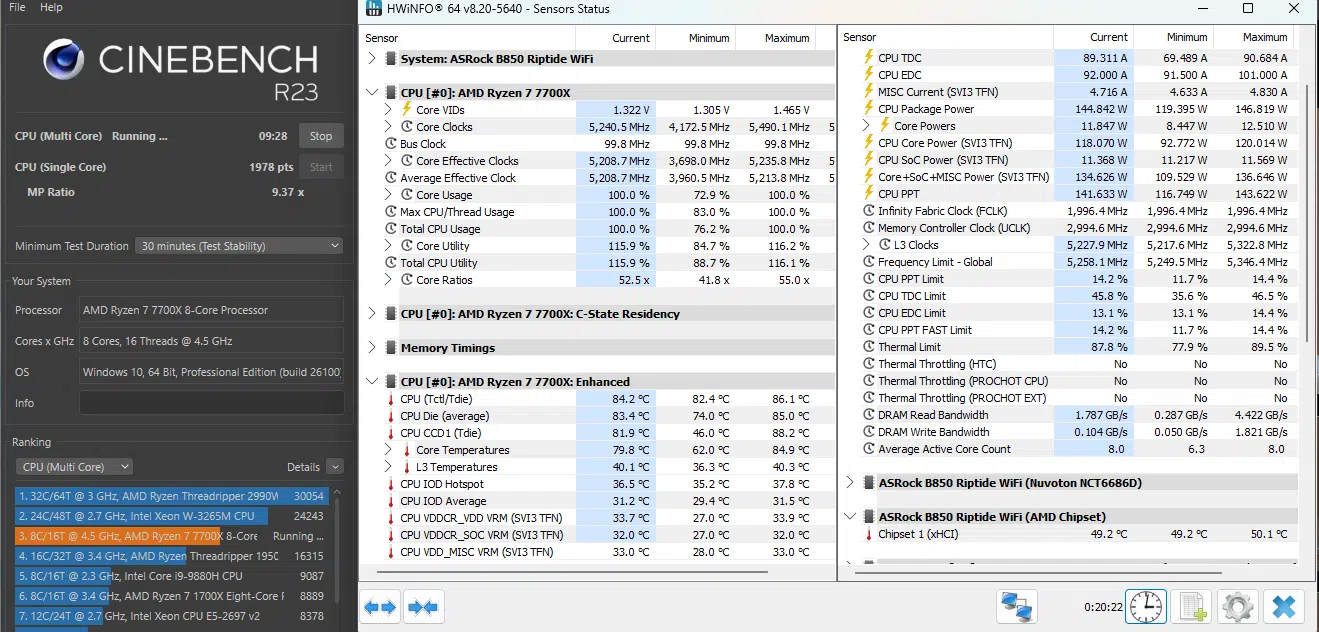Viewport: 1319px width, 632px height.
Task: Open the CPU (Multi Core) ranking dropdown
Action: [x=74, y=467]
